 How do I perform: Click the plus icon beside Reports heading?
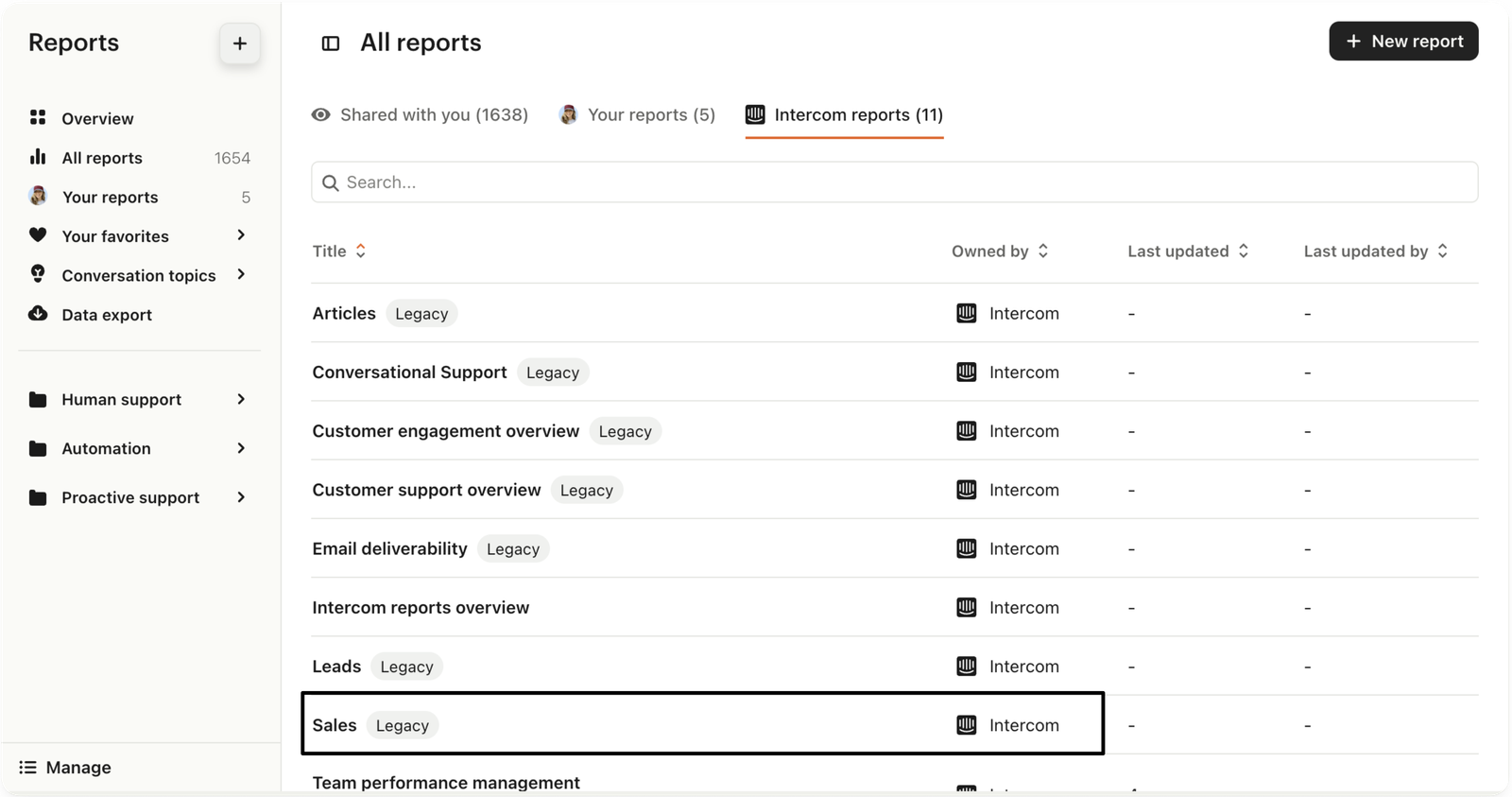[x=240, y=43]
